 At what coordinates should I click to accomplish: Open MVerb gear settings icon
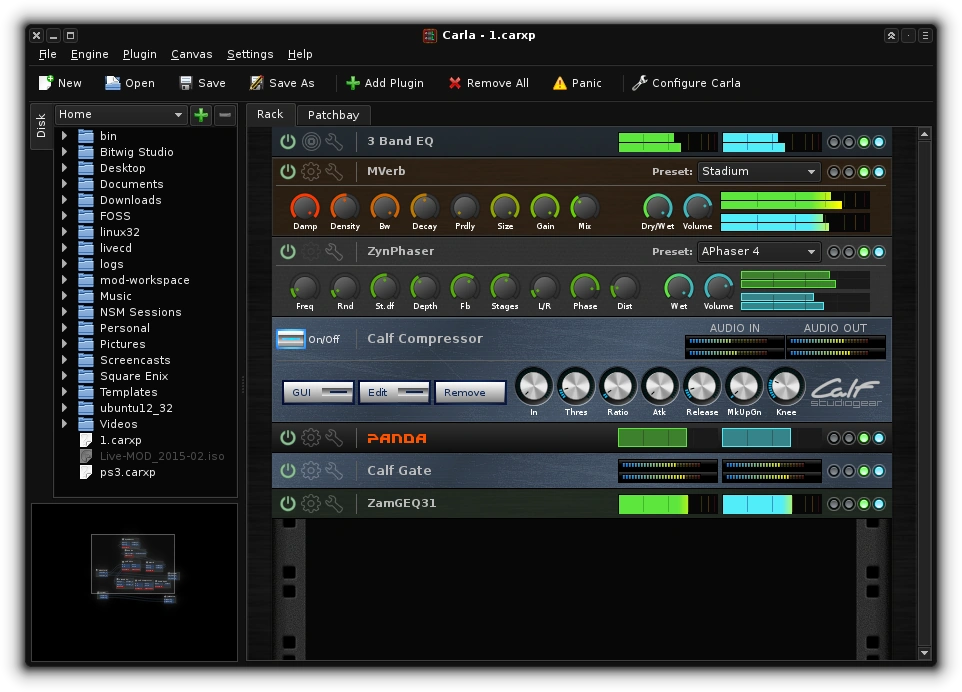coord(311,171)
